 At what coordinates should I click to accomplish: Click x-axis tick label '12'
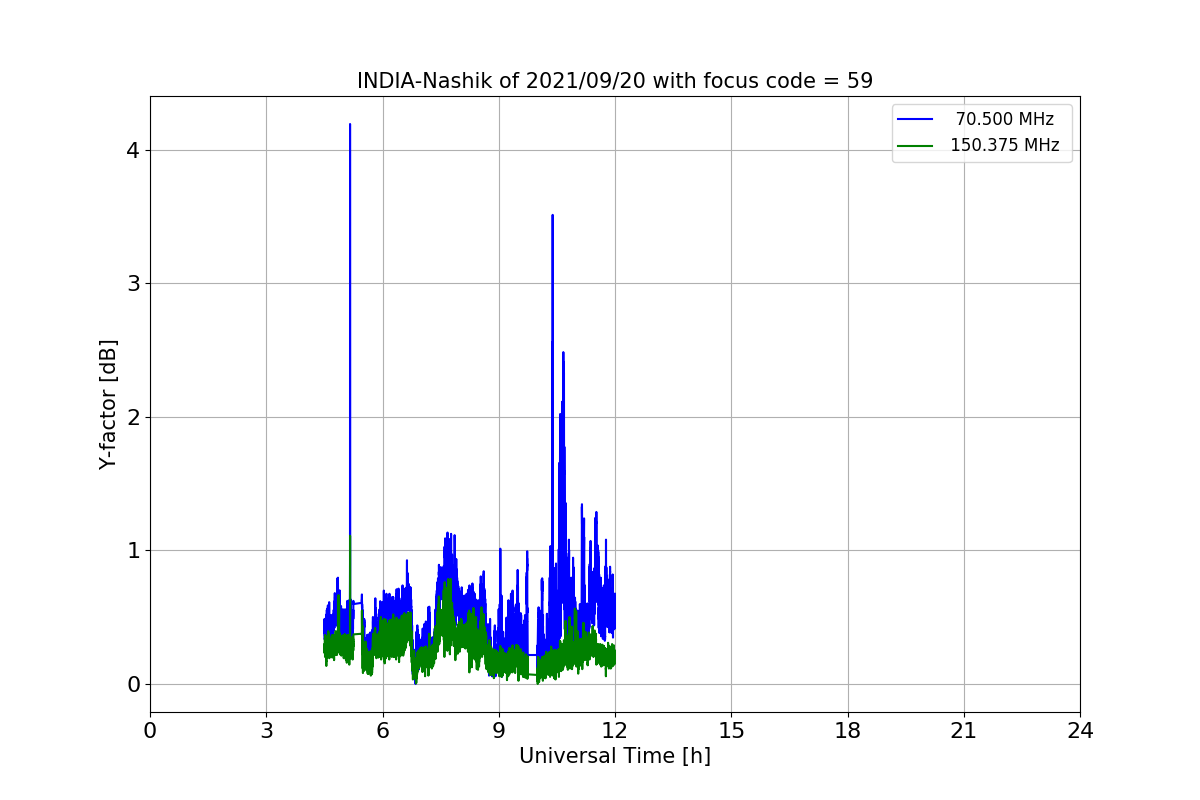615,731
